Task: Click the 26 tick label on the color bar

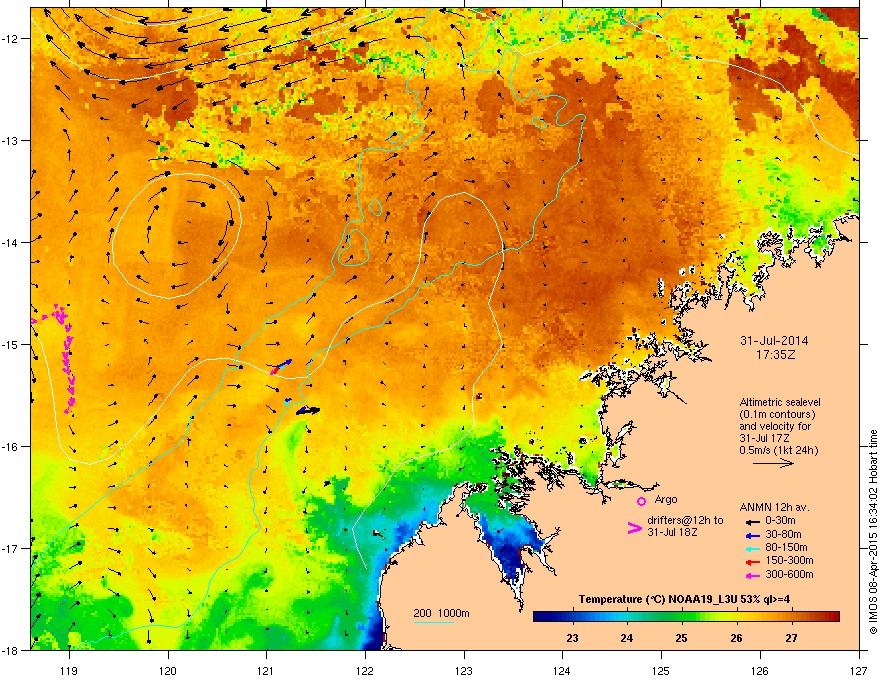Action: pos(736,638)
